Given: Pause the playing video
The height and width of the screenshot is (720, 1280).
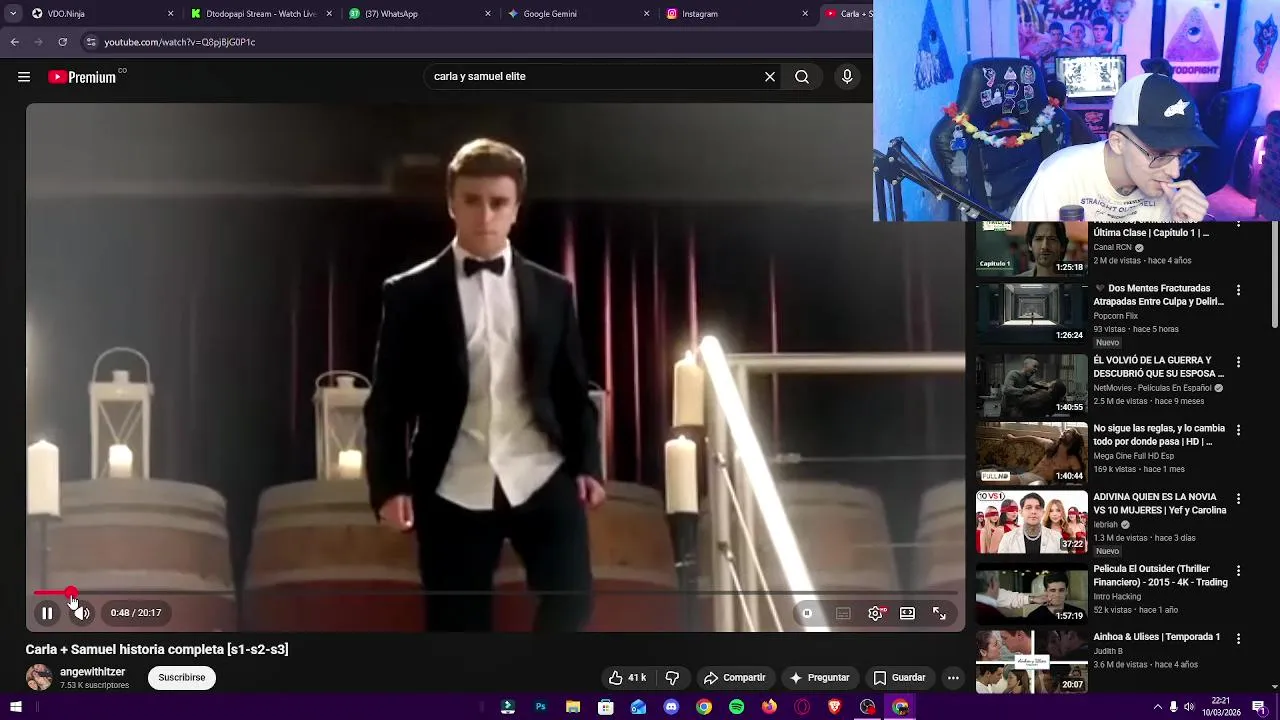Looking at the screenshot, I should pos(47,613).
